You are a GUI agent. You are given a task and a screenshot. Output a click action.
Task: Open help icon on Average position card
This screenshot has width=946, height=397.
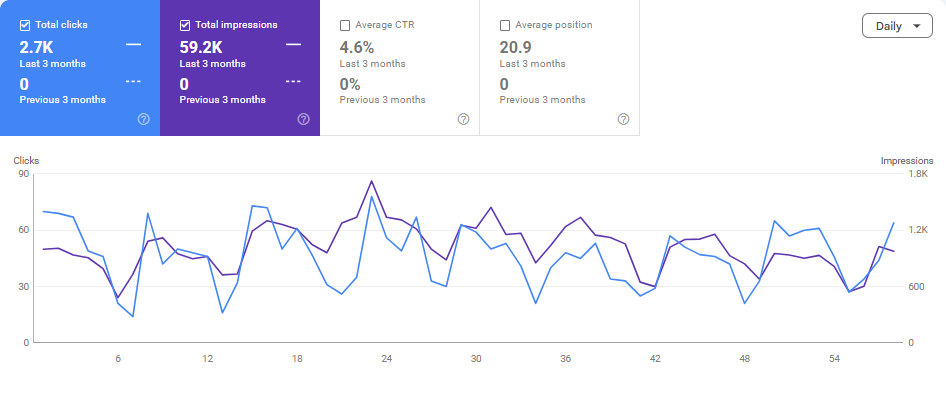(x=624, y=119)
